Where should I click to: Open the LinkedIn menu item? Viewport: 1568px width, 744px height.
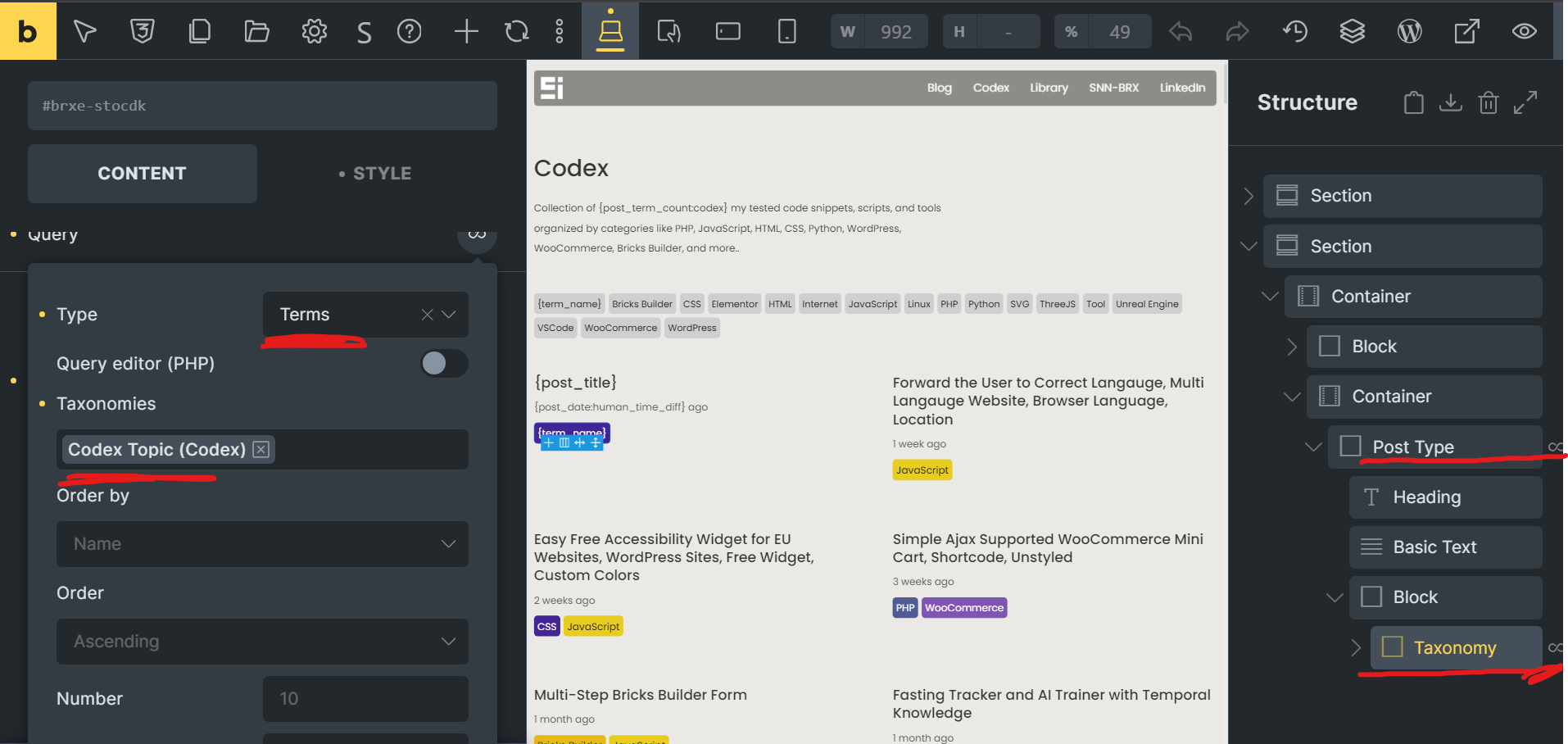(x=1182, y=88)
